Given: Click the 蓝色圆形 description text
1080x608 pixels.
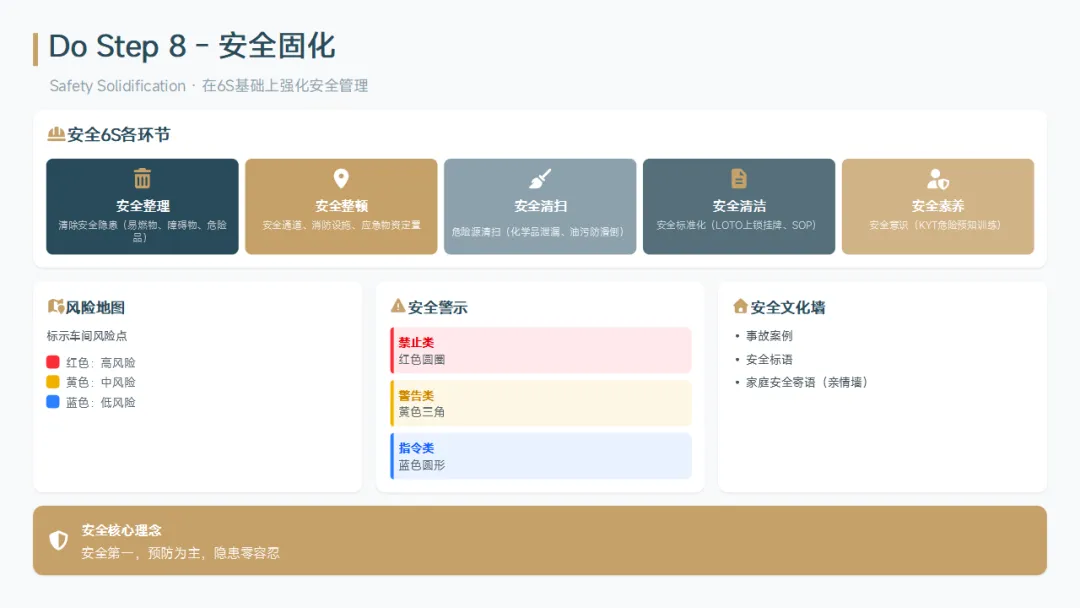Looking at the screenshot, I should 422,465.
